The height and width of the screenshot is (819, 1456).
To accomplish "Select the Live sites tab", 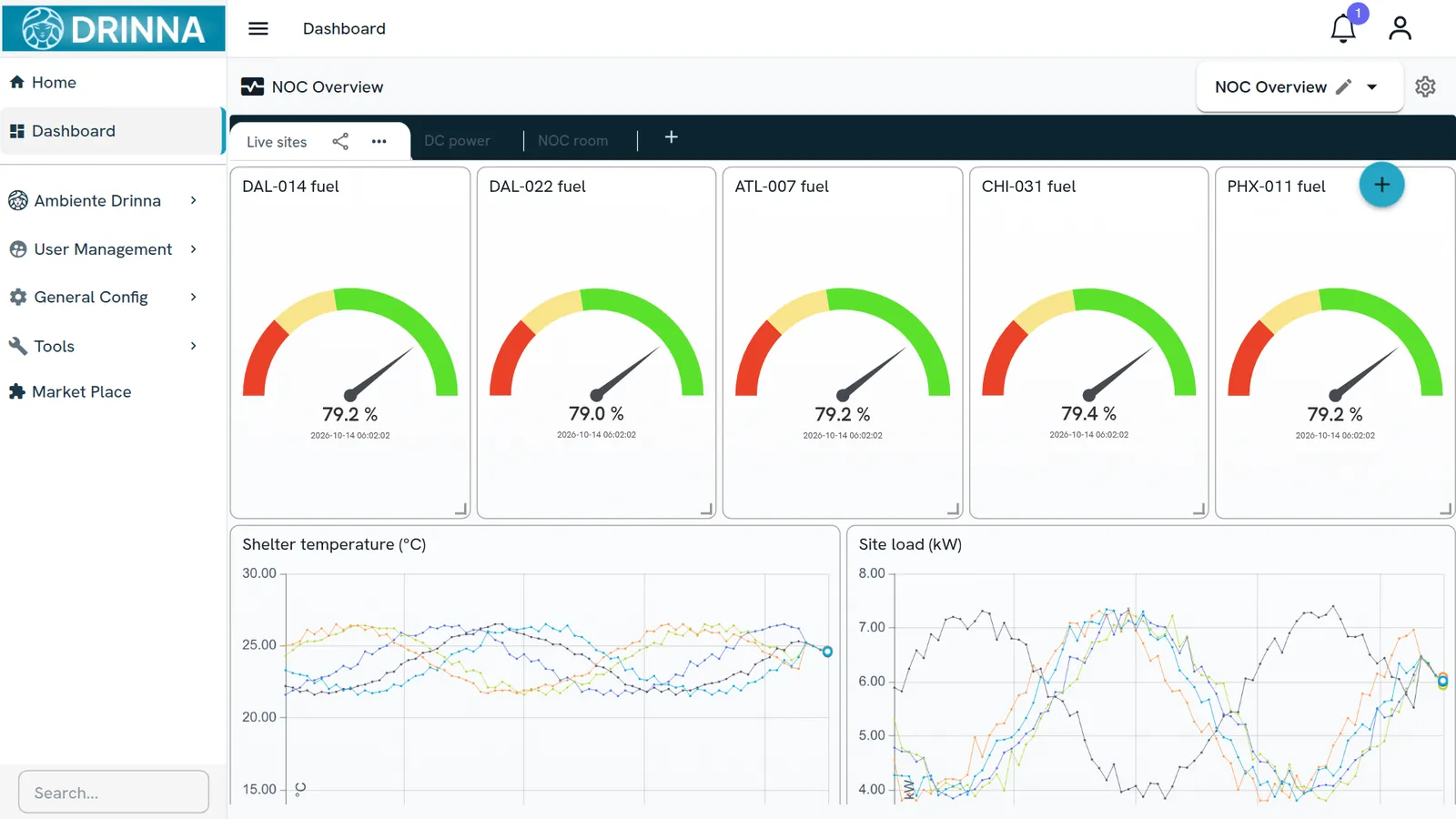I will click(x=277, y=142).
